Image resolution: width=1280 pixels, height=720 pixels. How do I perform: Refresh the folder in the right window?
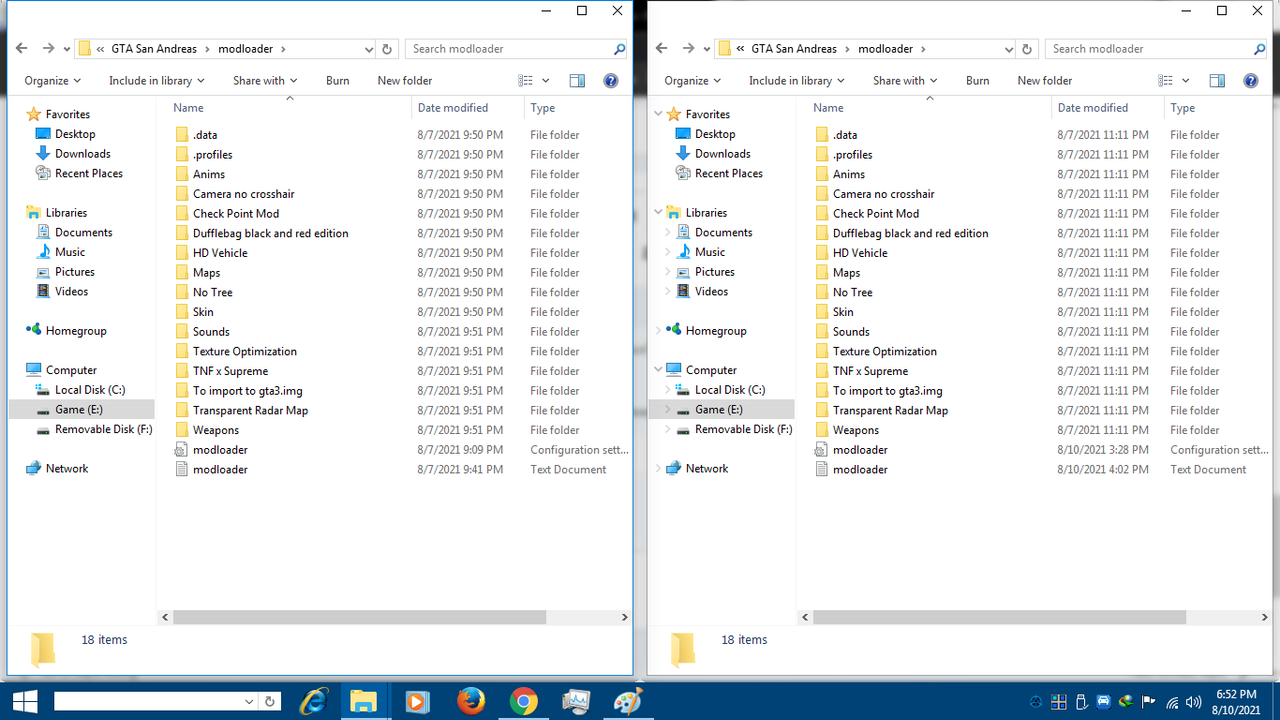pyautogui.click(x=1028, y=48)
